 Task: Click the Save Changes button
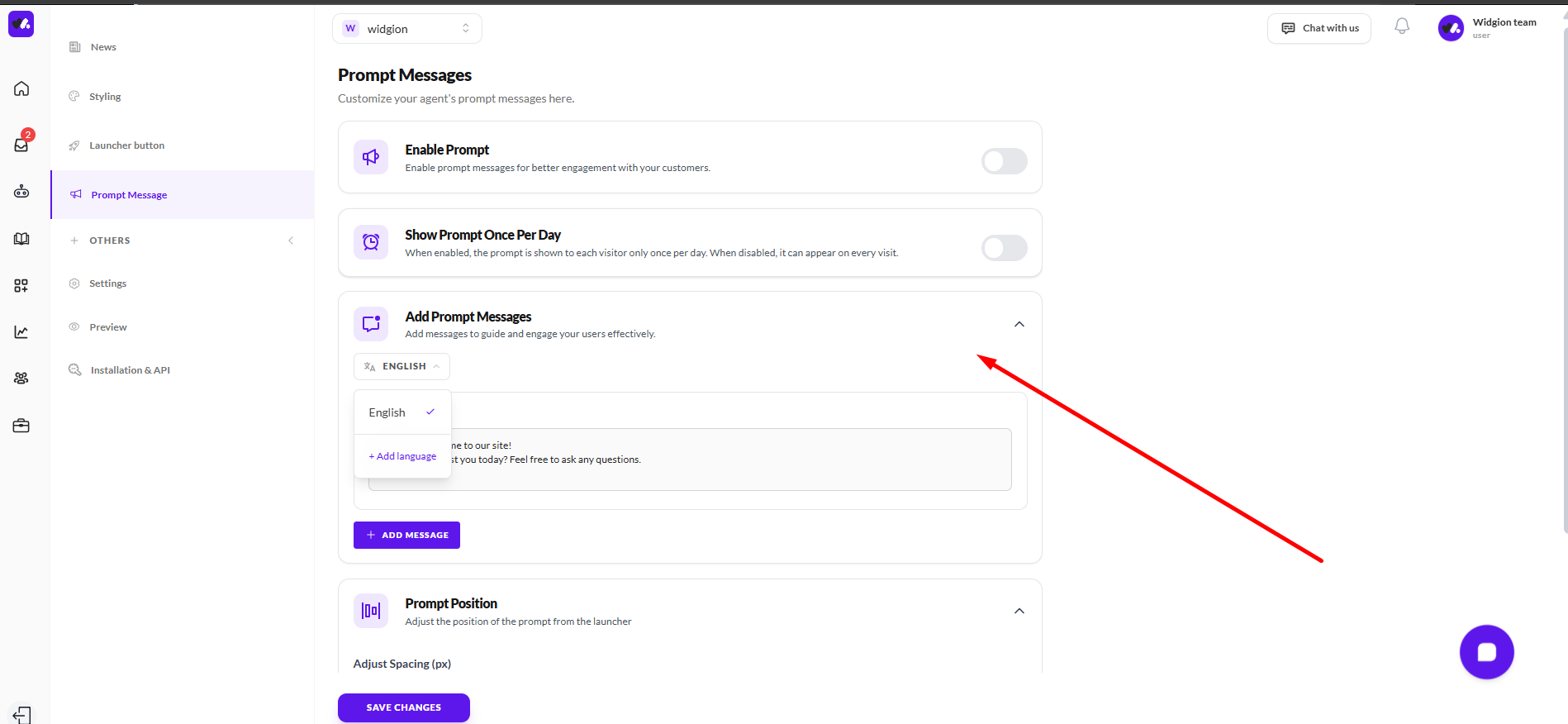click(x=403, y=707)
